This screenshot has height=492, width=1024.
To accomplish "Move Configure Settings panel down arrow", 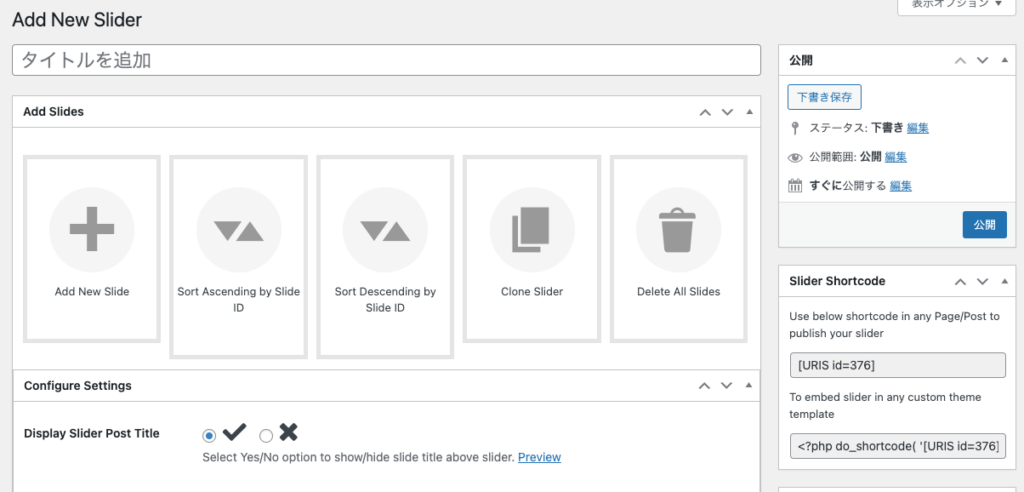I will (727, 386).
